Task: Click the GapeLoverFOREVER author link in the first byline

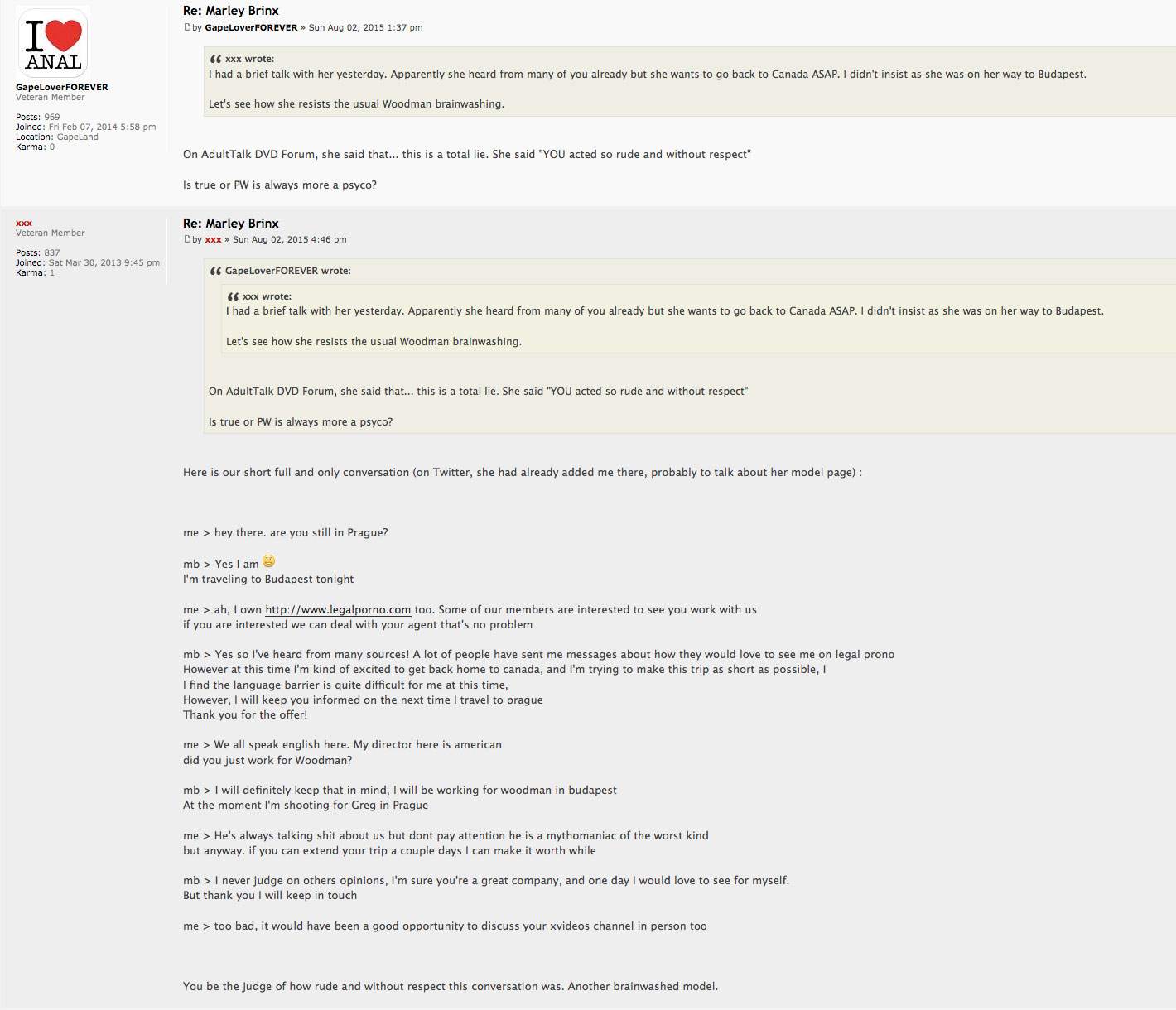Action: [251, 27]
